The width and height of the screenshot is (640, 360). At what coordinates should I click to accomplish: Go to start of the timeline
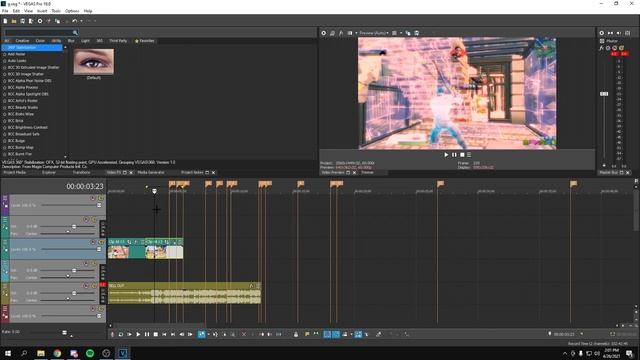pyautogui.click(x=164, y=334)
